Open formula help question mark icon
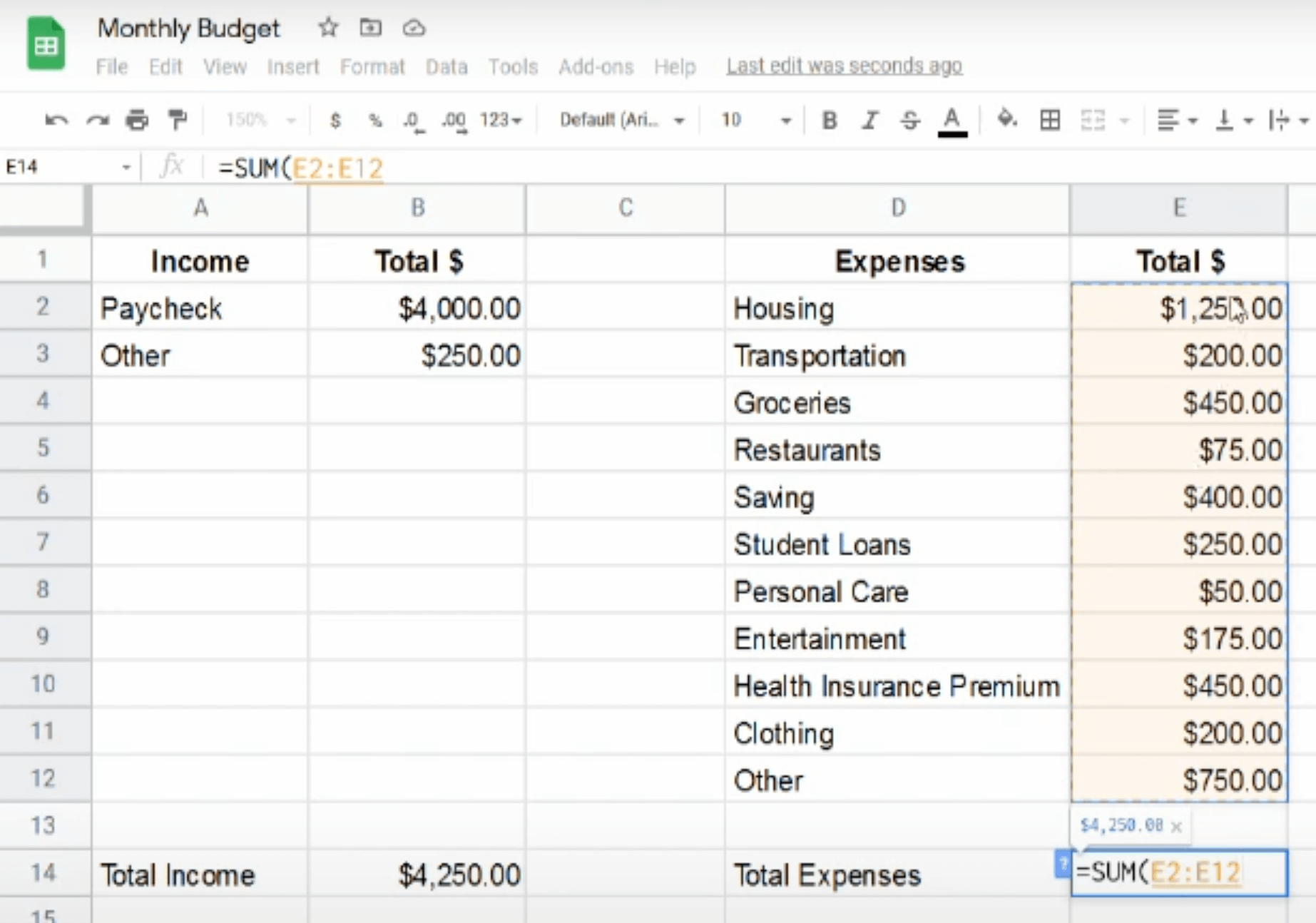This screenshot has height=923, width=1316. click(x=1062, y=865)
